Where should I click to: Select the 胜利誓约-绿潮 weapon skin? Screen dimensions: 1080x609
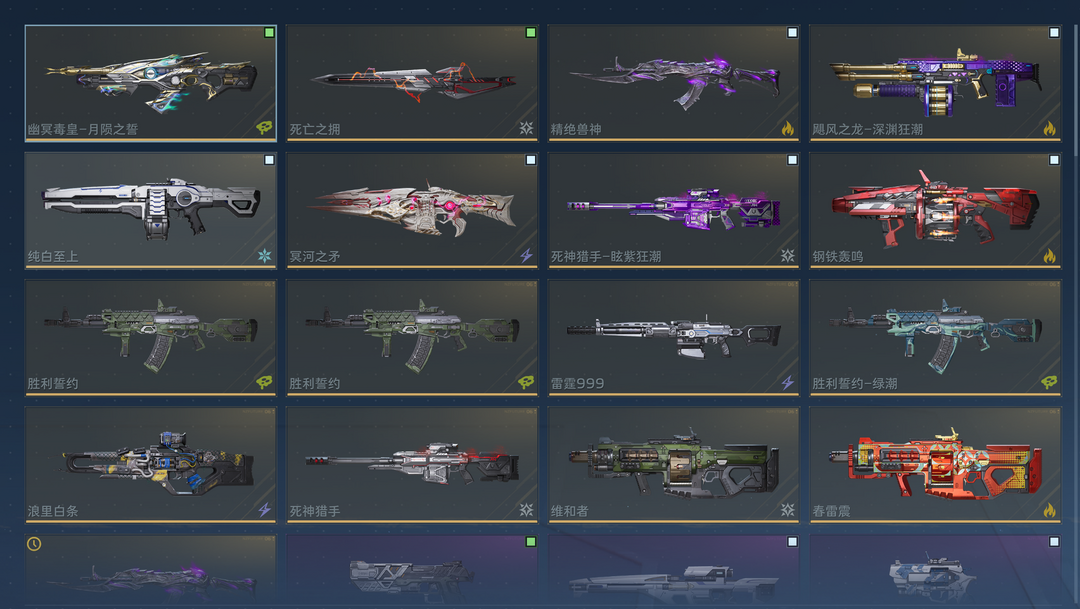pos(935,338)
